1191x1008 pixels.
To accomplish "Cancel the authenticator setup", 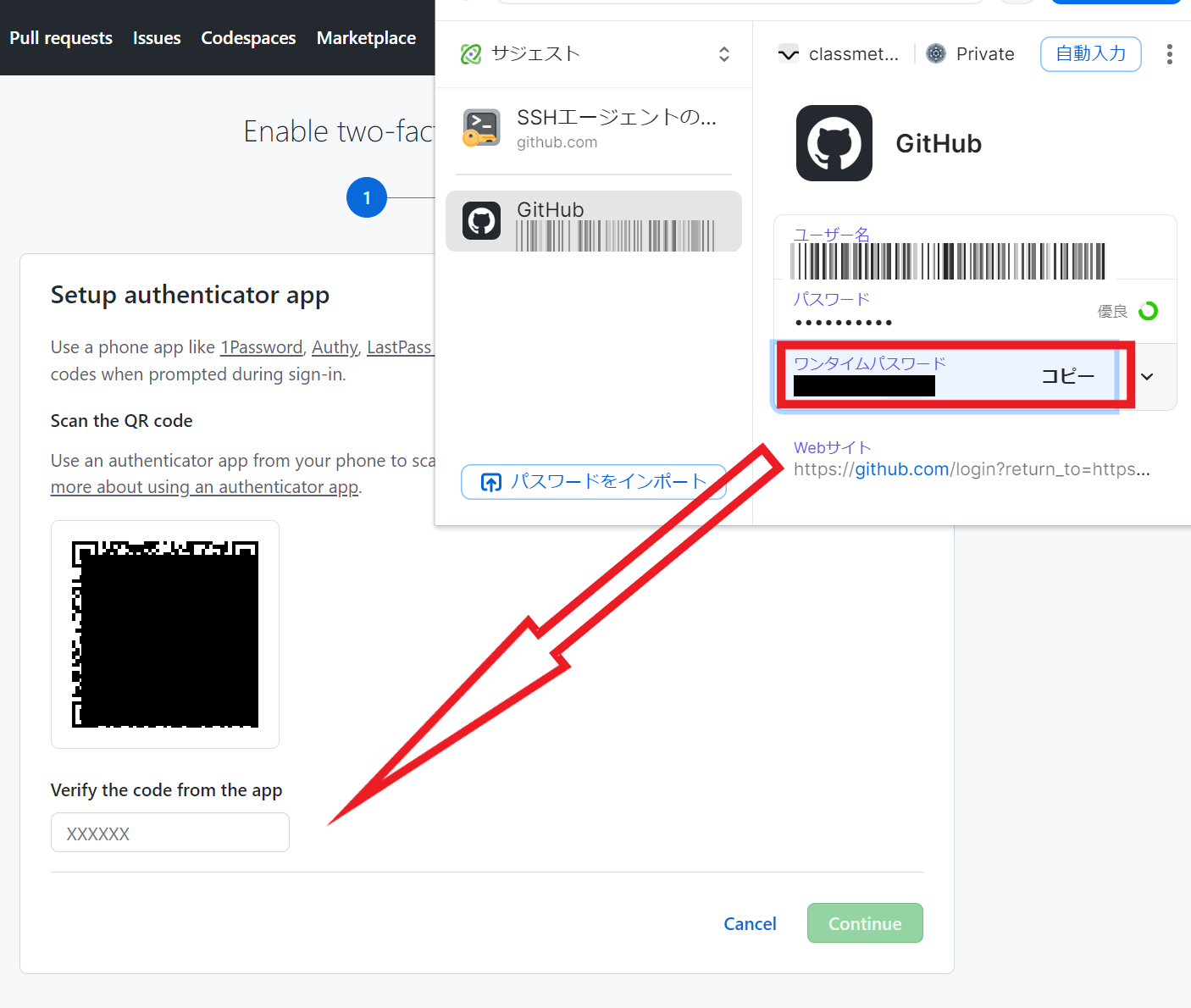I will [749, 923].
